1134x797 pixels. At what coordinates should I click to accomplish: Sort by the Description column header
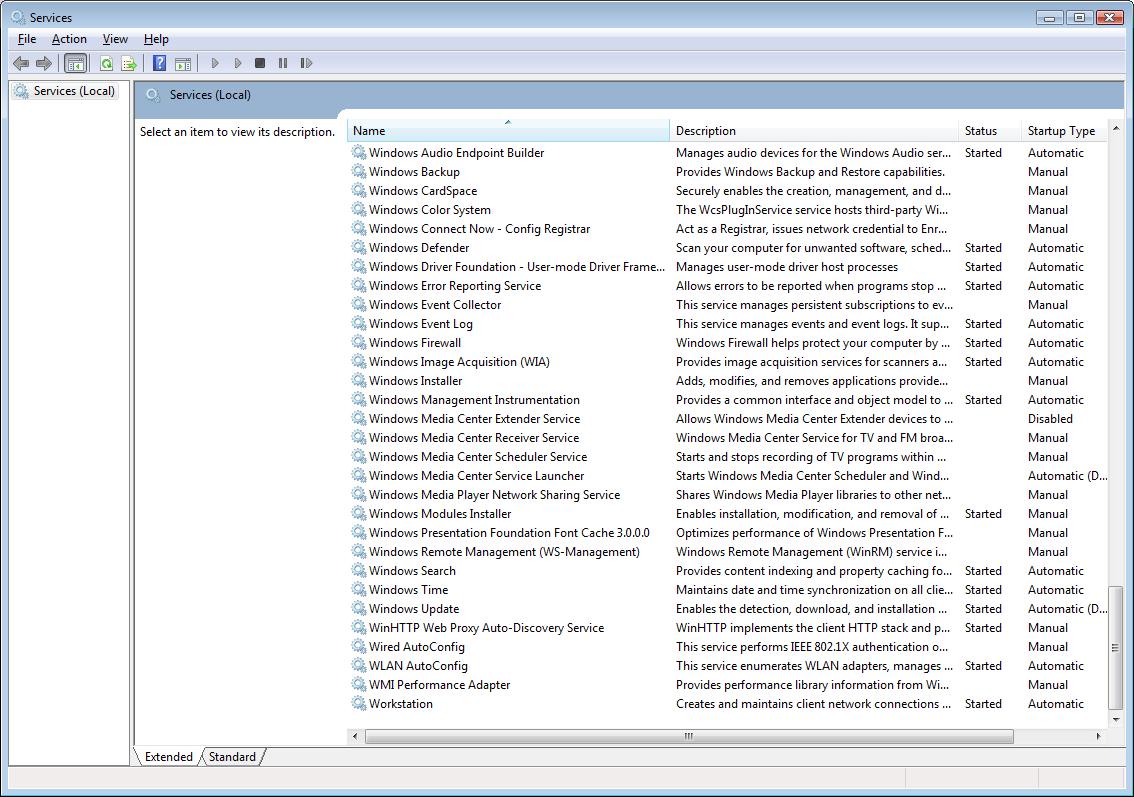pyautogui.click(x=814, y=131)
